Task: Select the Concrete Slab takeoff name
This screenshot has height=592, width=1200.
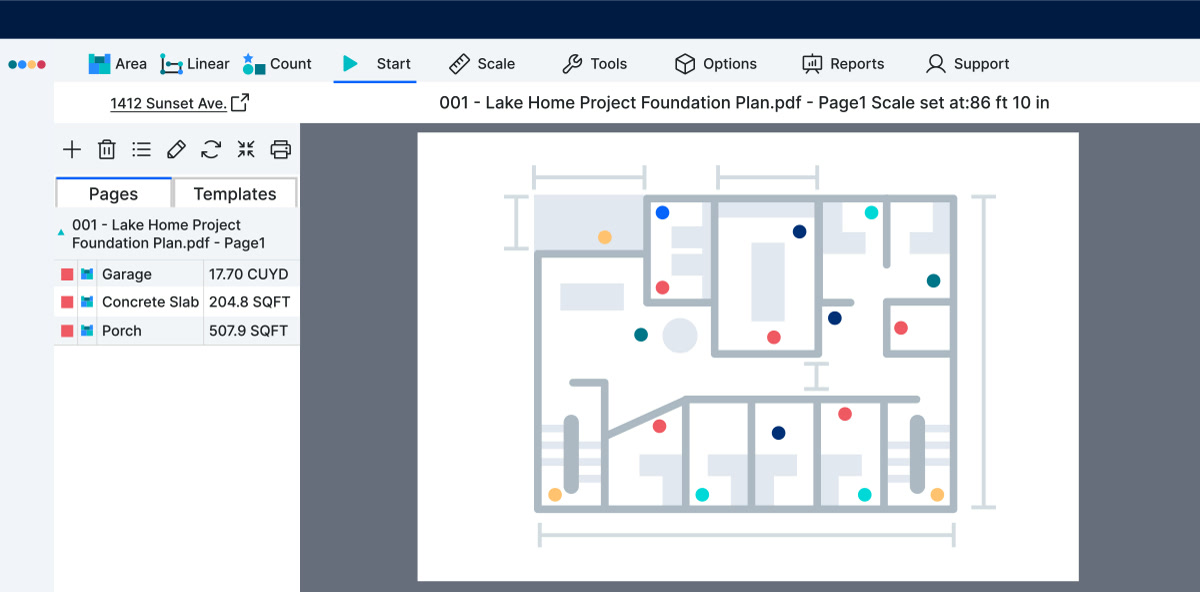Action: pos(151,302)
